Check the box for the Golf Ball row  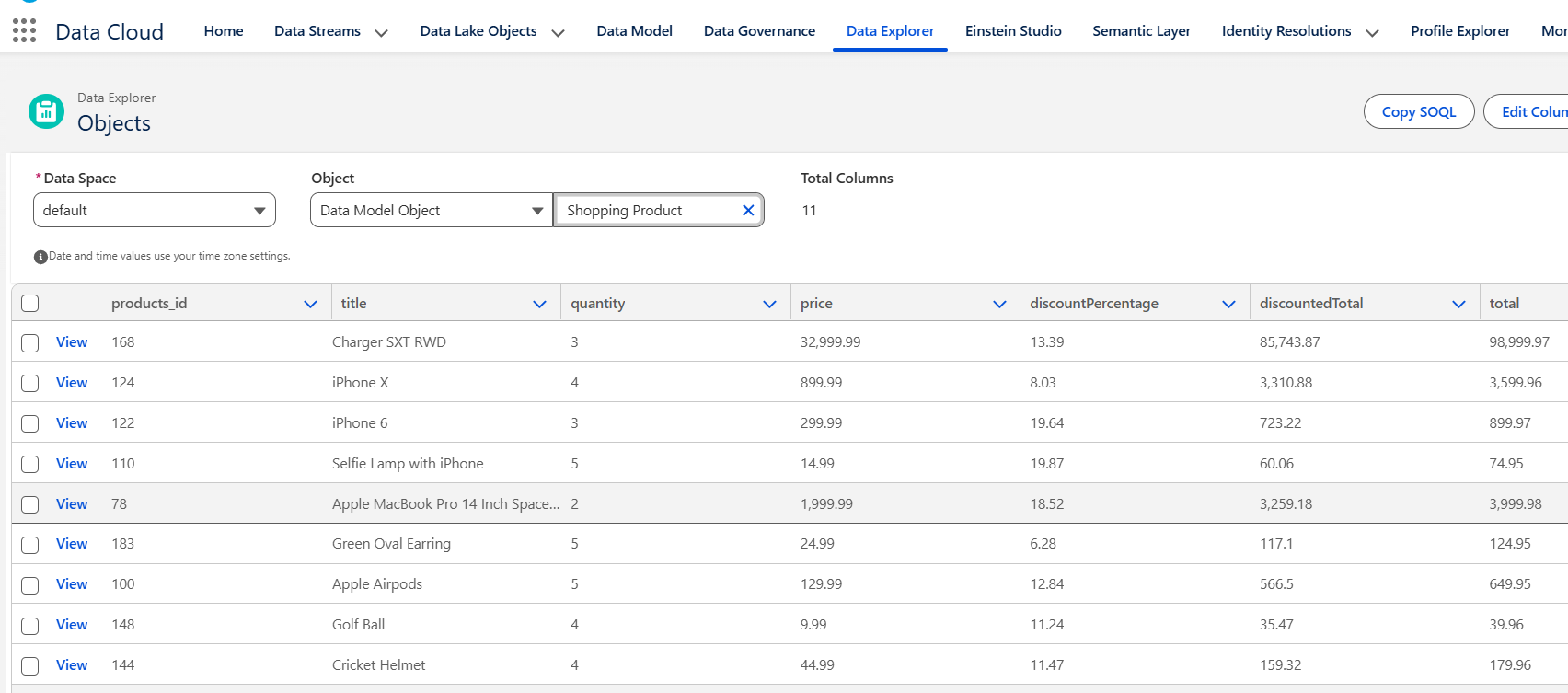tap(30, 626)
